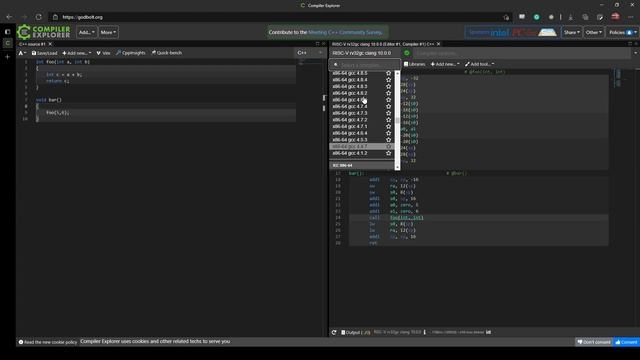The width and height of the screenshot is (640, 360).
Task: Open the compiler pane Add new... dropdown
Action: coord(445,64)
